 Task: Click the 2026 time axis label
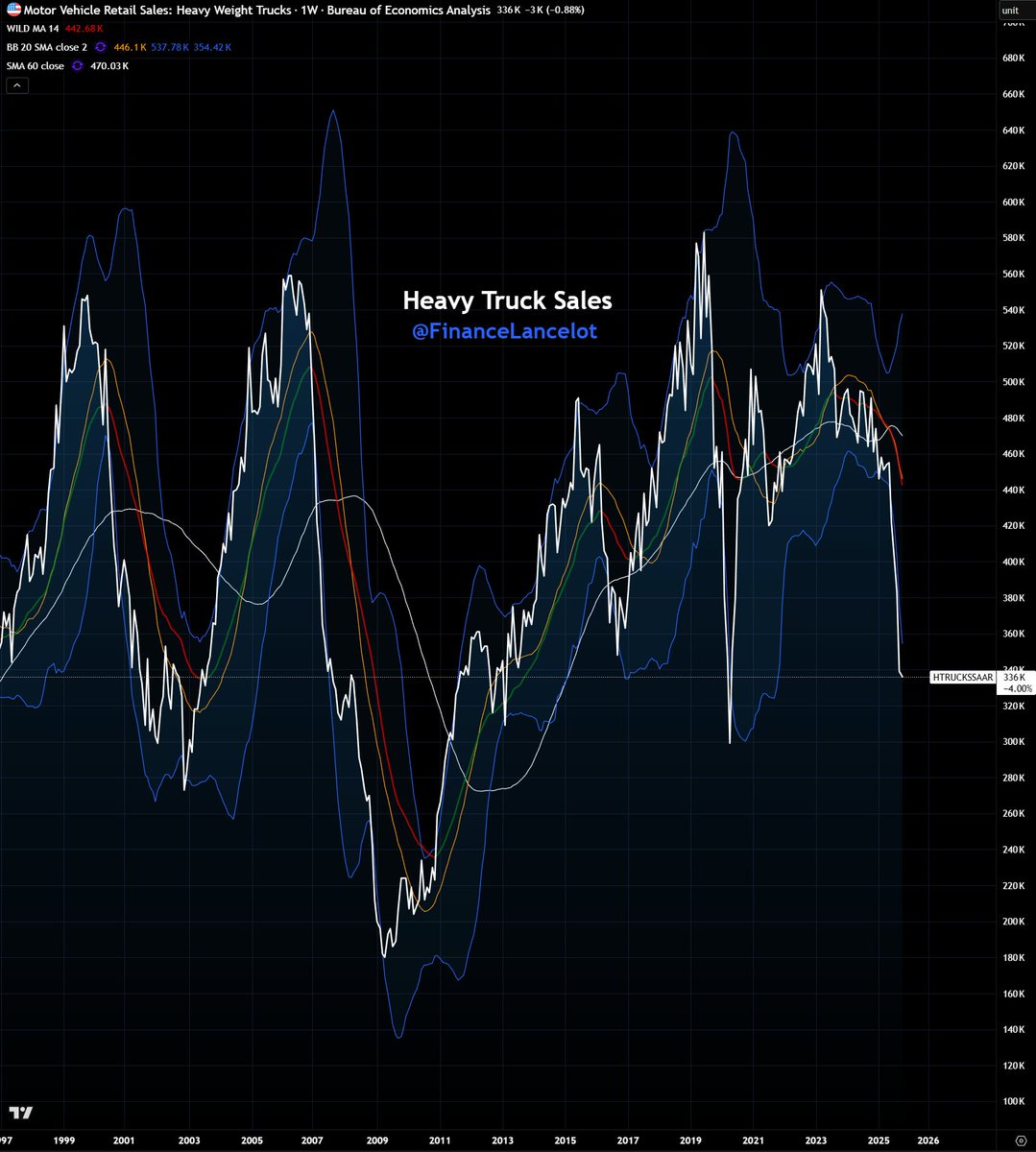[928, 1140]
